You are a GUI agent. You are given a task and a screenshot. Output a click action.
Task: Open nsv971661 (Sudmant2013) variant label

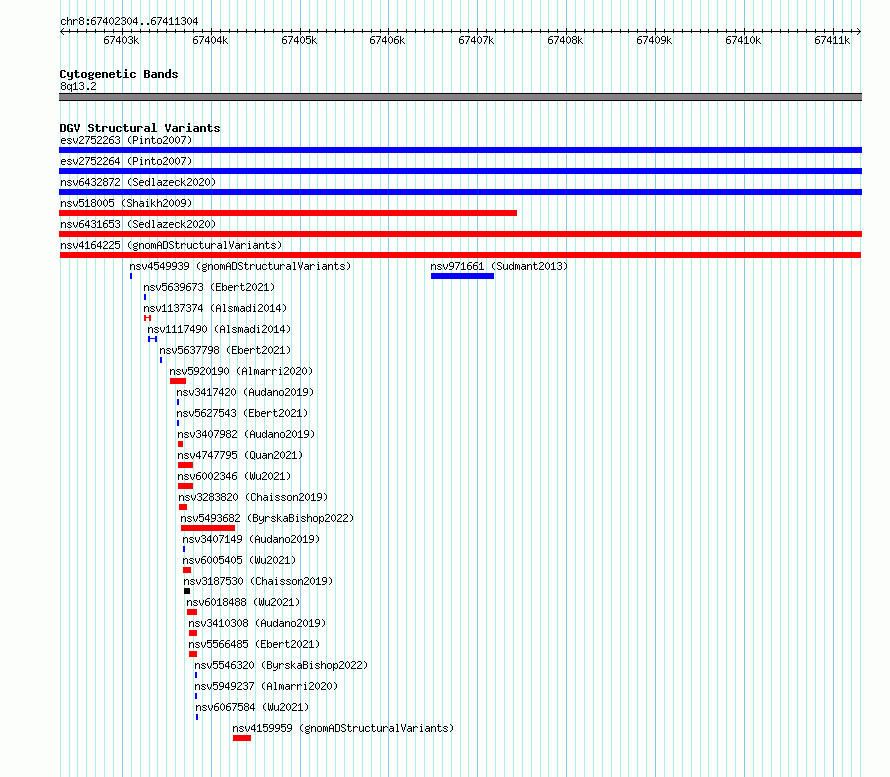499,266
